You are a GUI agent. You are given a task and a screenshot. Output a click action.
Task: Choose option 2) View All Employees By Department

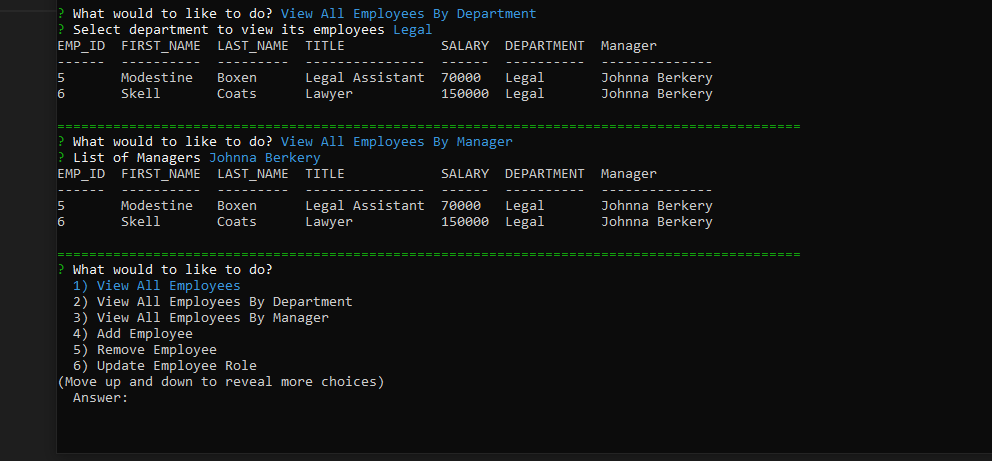coord(213,302)
